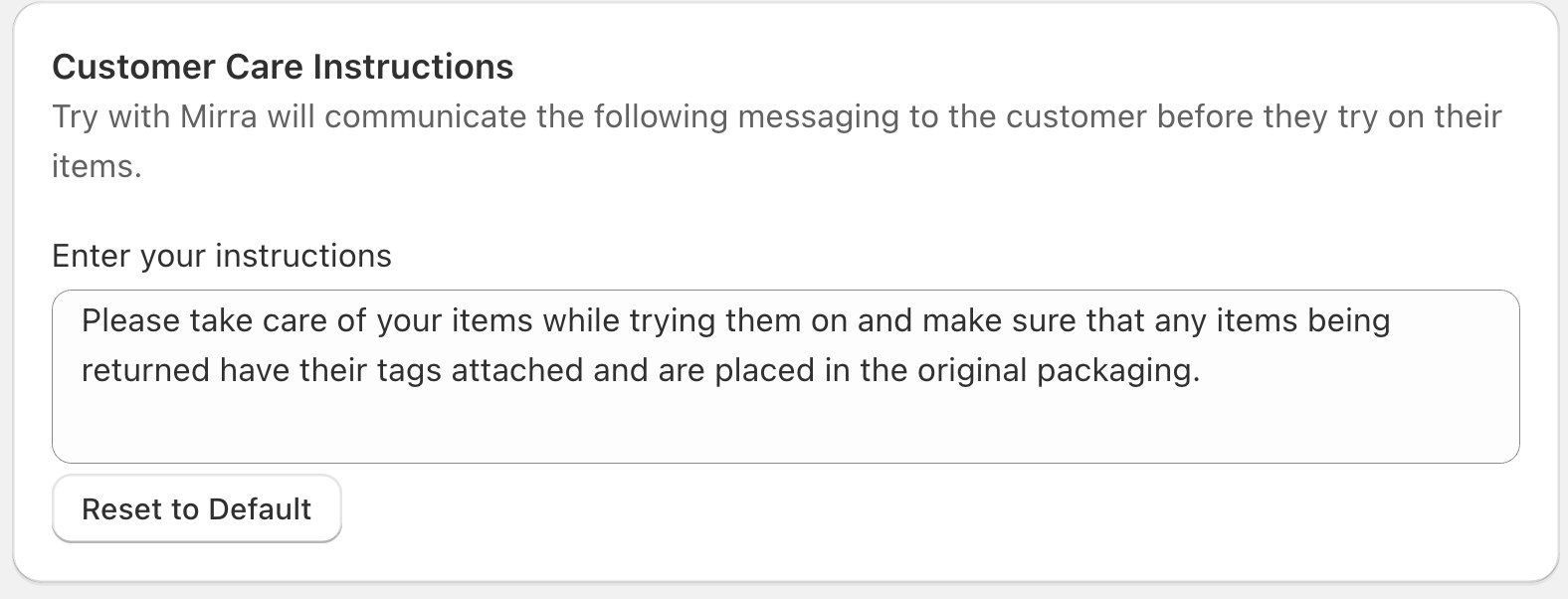Click the word "Mirra" in the description
The image size is (1568, 599).
pos(218,116)
